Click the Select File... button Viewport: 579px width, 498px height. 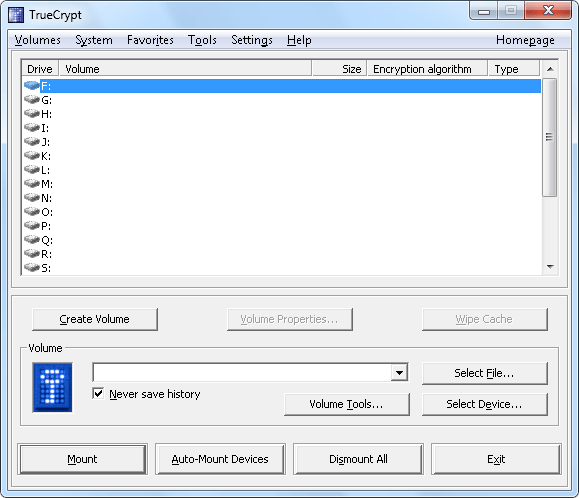point(484,373)
